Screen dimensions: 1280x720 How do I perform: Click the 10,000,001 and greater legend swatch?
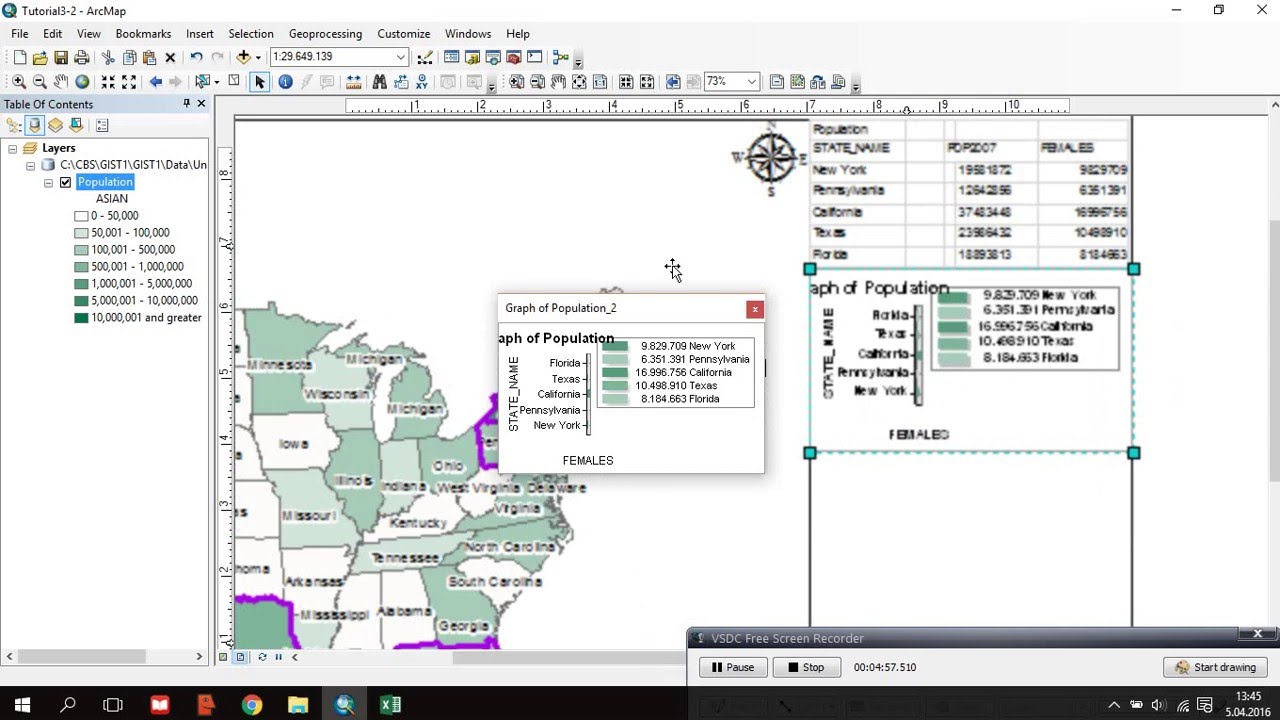[x=82, y=318]
